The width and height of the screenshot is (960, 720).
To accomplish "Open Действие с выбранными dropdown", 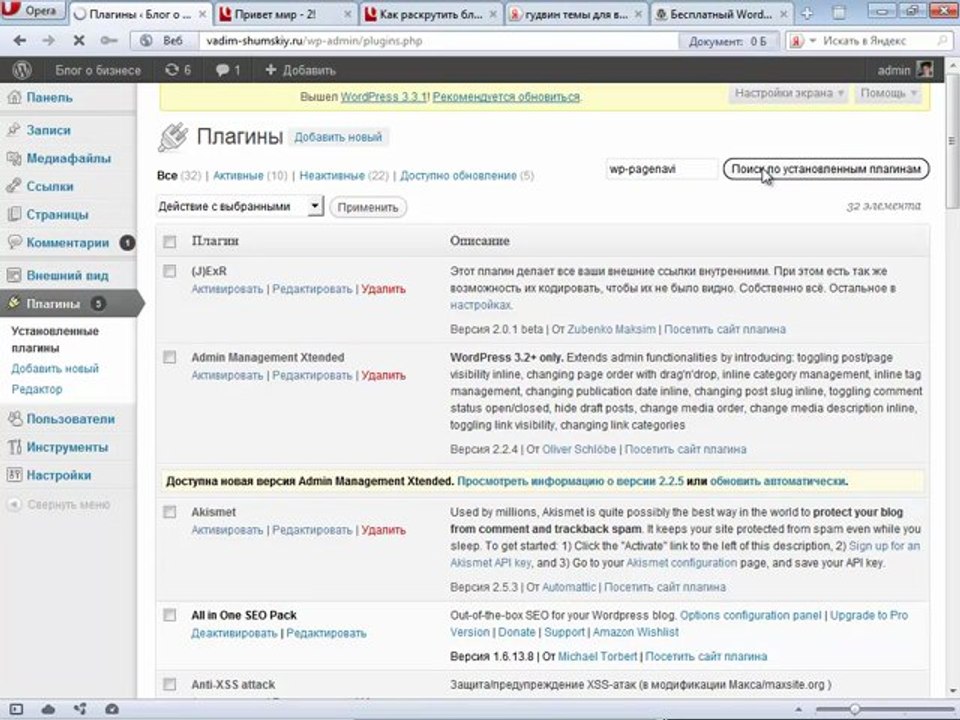I will point(239,206).
